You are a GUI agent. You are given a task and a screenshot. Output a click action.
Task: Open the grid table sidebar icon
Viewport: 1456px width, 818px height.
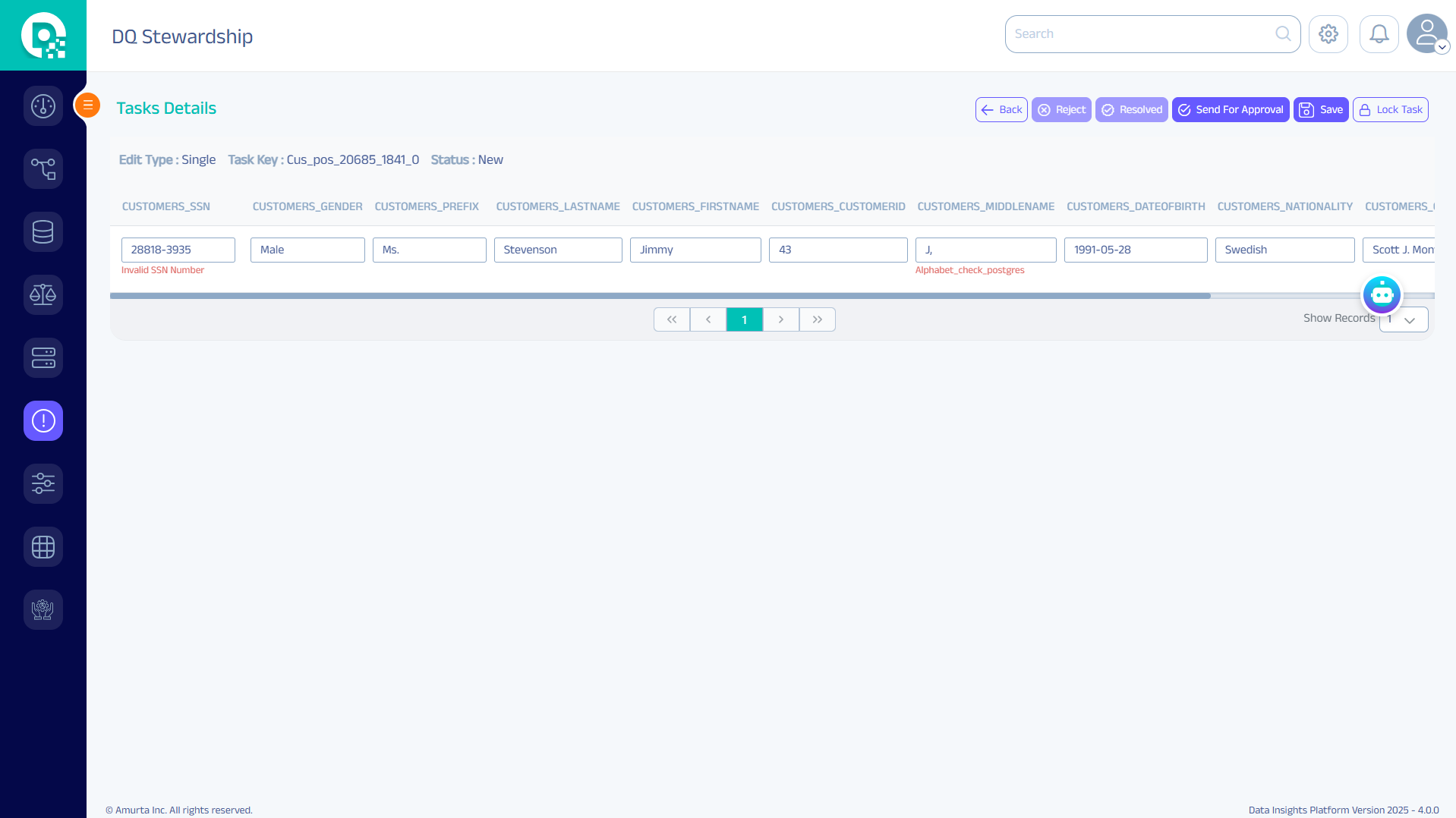point(43,546)
